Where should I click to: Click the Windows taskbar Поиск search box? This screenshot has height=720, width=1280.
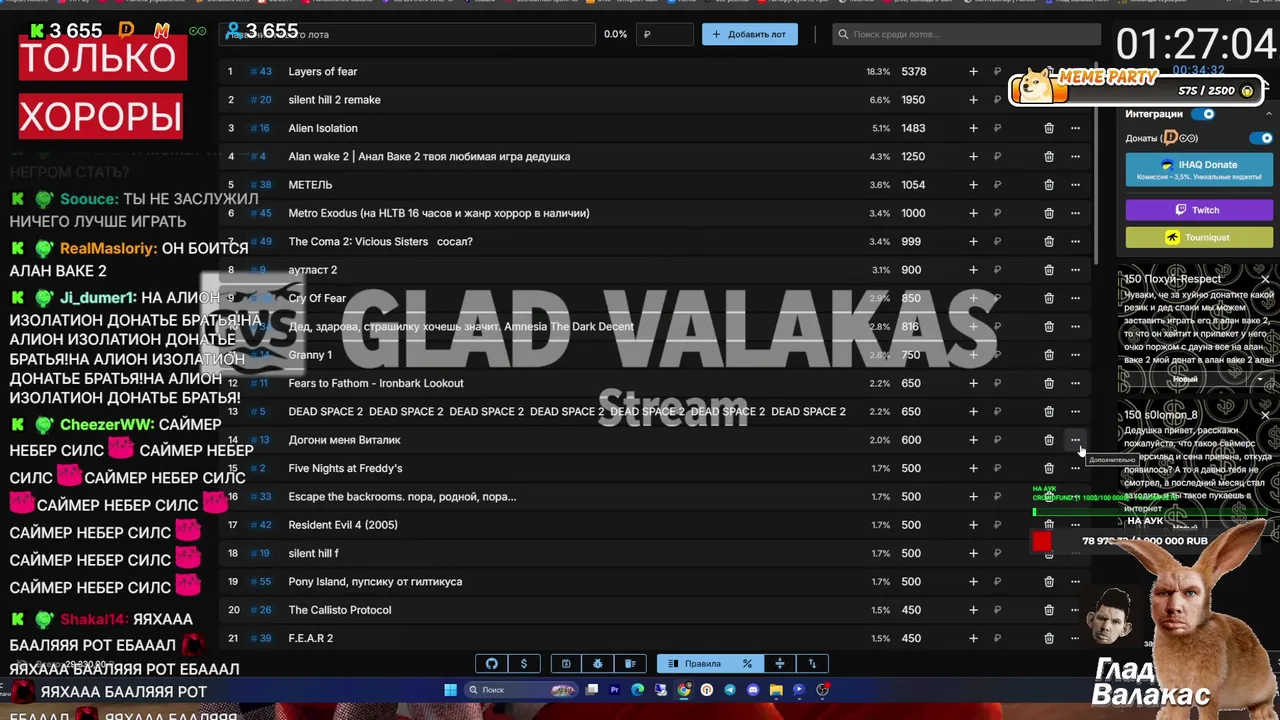click(520, 690)
